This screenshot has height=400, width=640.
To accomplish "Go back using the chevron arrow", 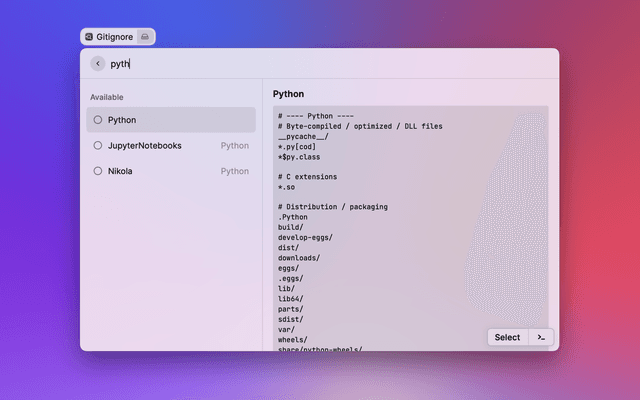I will (97, 63).
